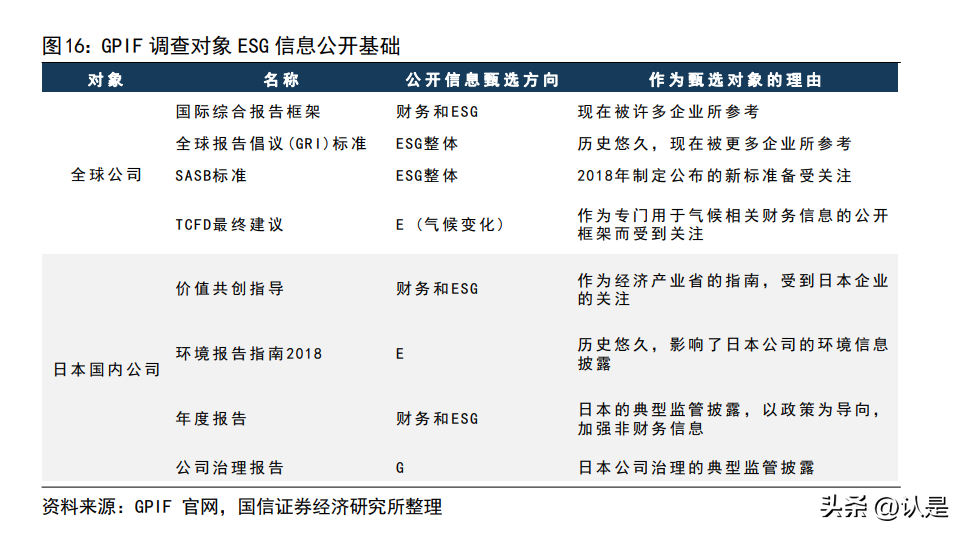Image resolution: width=965 pixels, height=535 pixels.
Task: Select the cell '日本国内公司'
Action: click(106, 369)
